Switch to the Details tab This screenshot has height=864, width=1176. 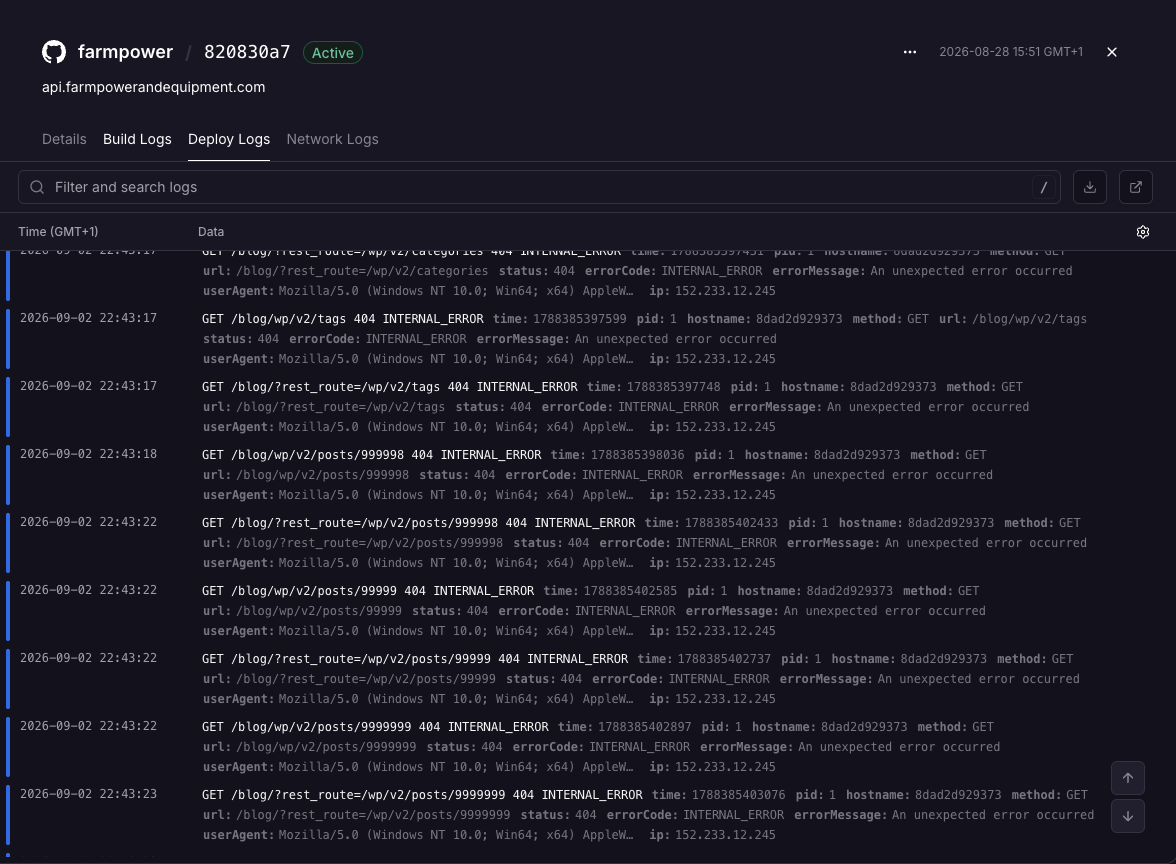click(64, 140)
